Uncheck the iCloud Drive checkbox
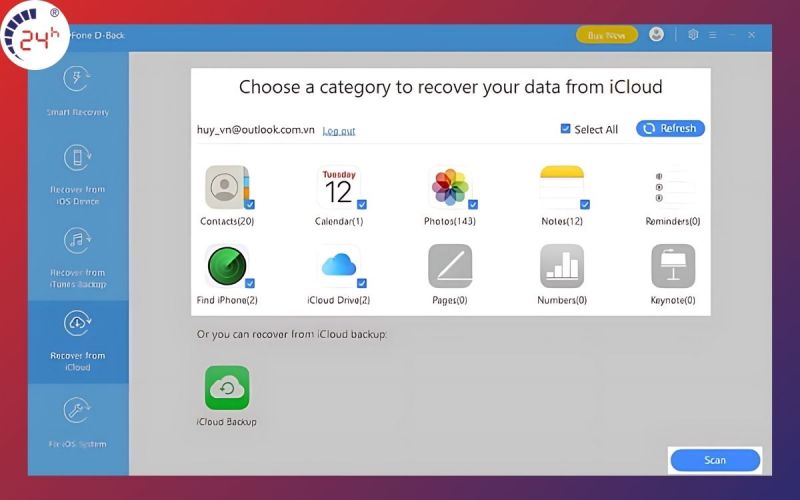Viewport: 800px width, 500px height. (362, 283)
